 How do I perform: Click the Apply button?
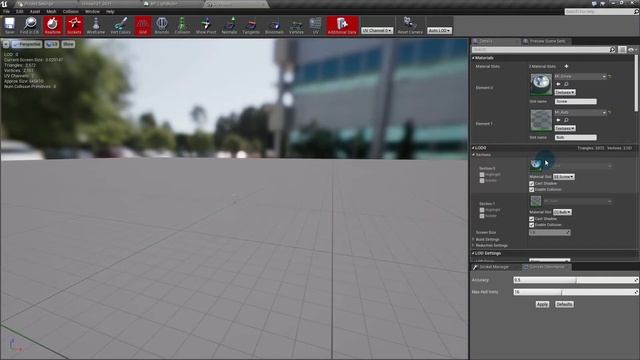click(x=542, y=304)
